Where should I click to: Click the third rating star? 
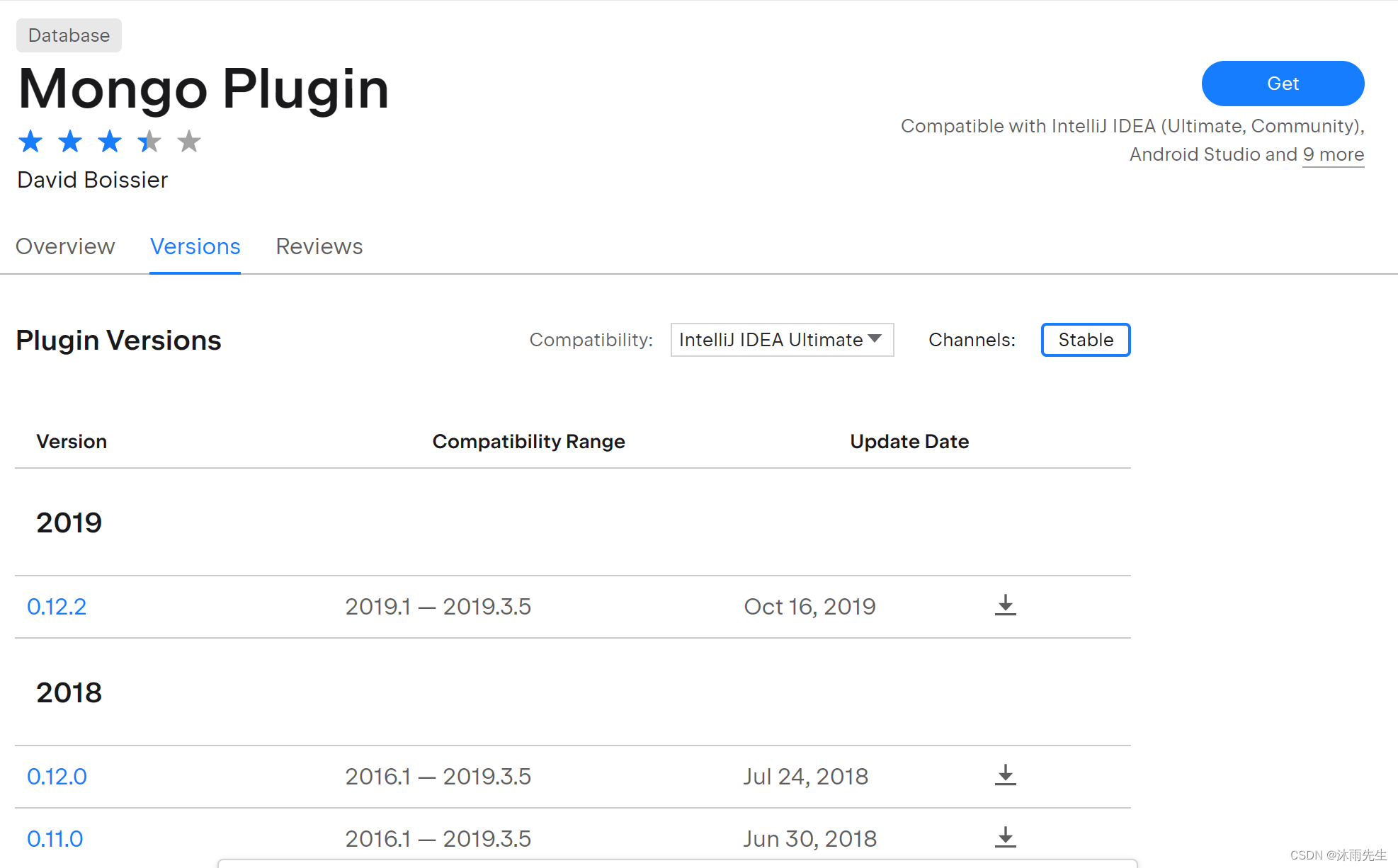(x=110, y=142)
